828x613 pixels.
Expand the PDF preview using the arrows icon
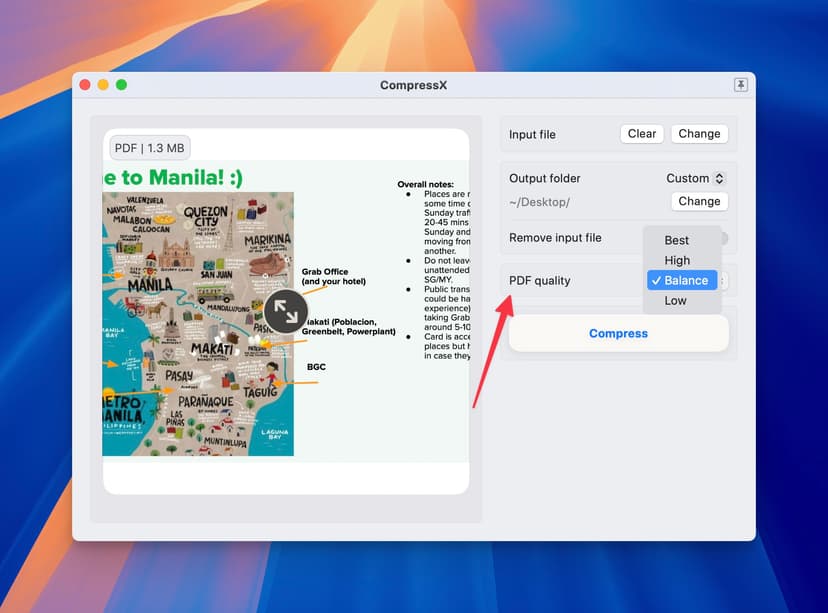pyautogui.click(x=286, y=311)
